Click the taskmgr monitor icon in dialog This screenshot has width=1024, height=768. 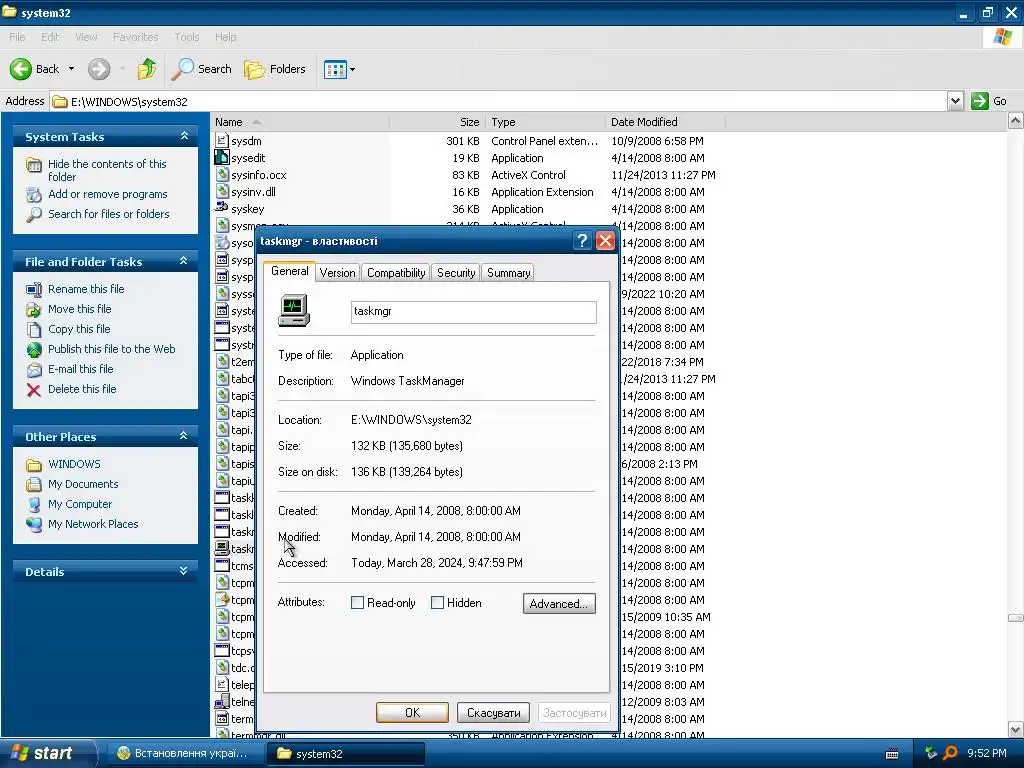tap(294, 310)
